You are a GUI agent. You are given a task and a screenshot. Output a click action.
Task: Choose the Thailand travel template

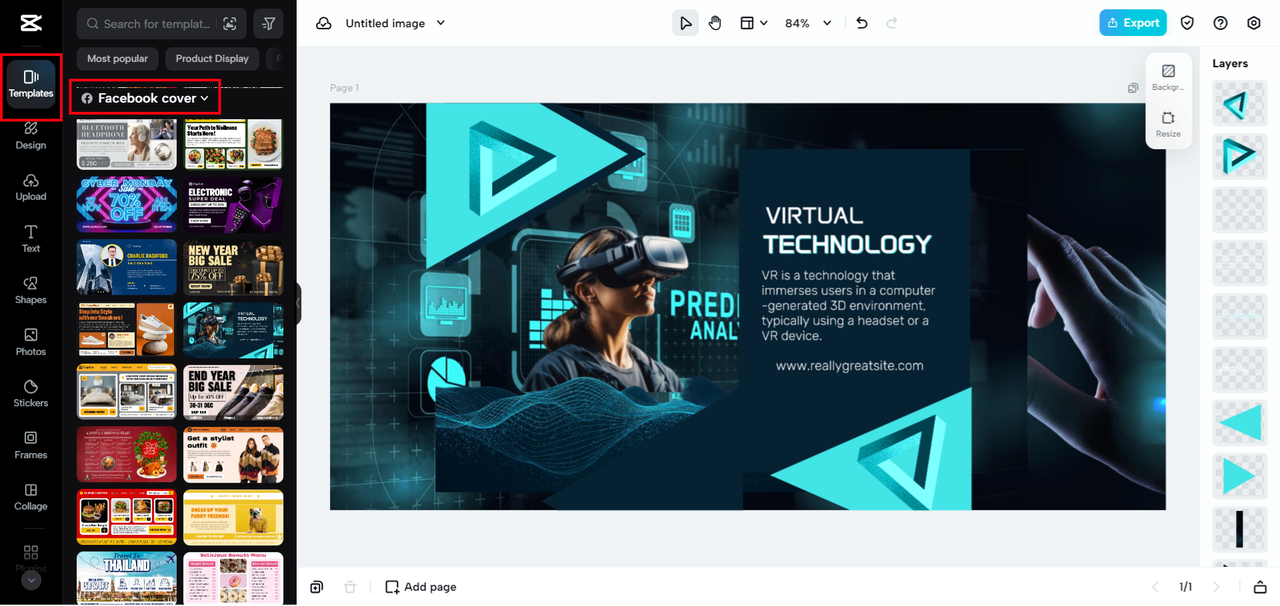(127, 578)
